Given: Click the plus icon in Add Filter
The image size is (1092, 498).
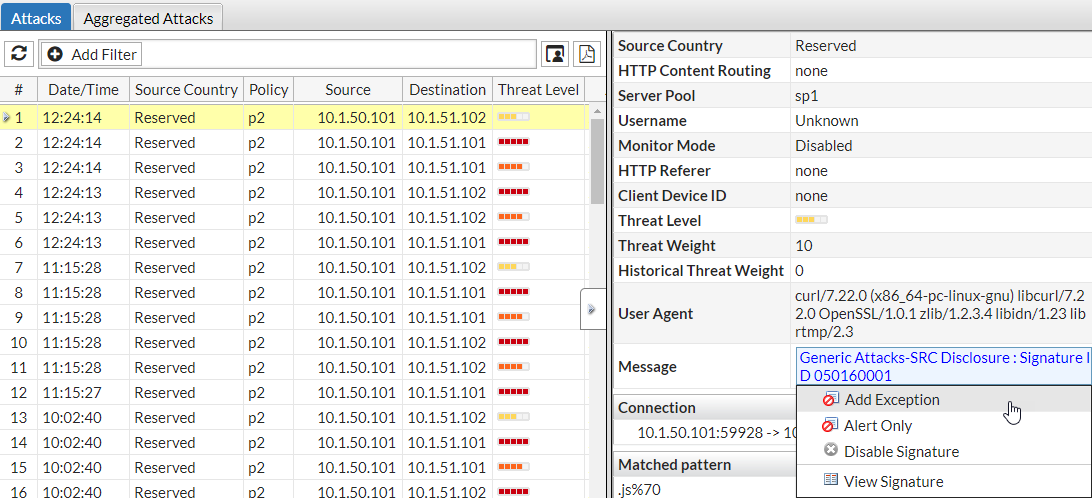Looking at the screenshot, I should coord(55,54).
